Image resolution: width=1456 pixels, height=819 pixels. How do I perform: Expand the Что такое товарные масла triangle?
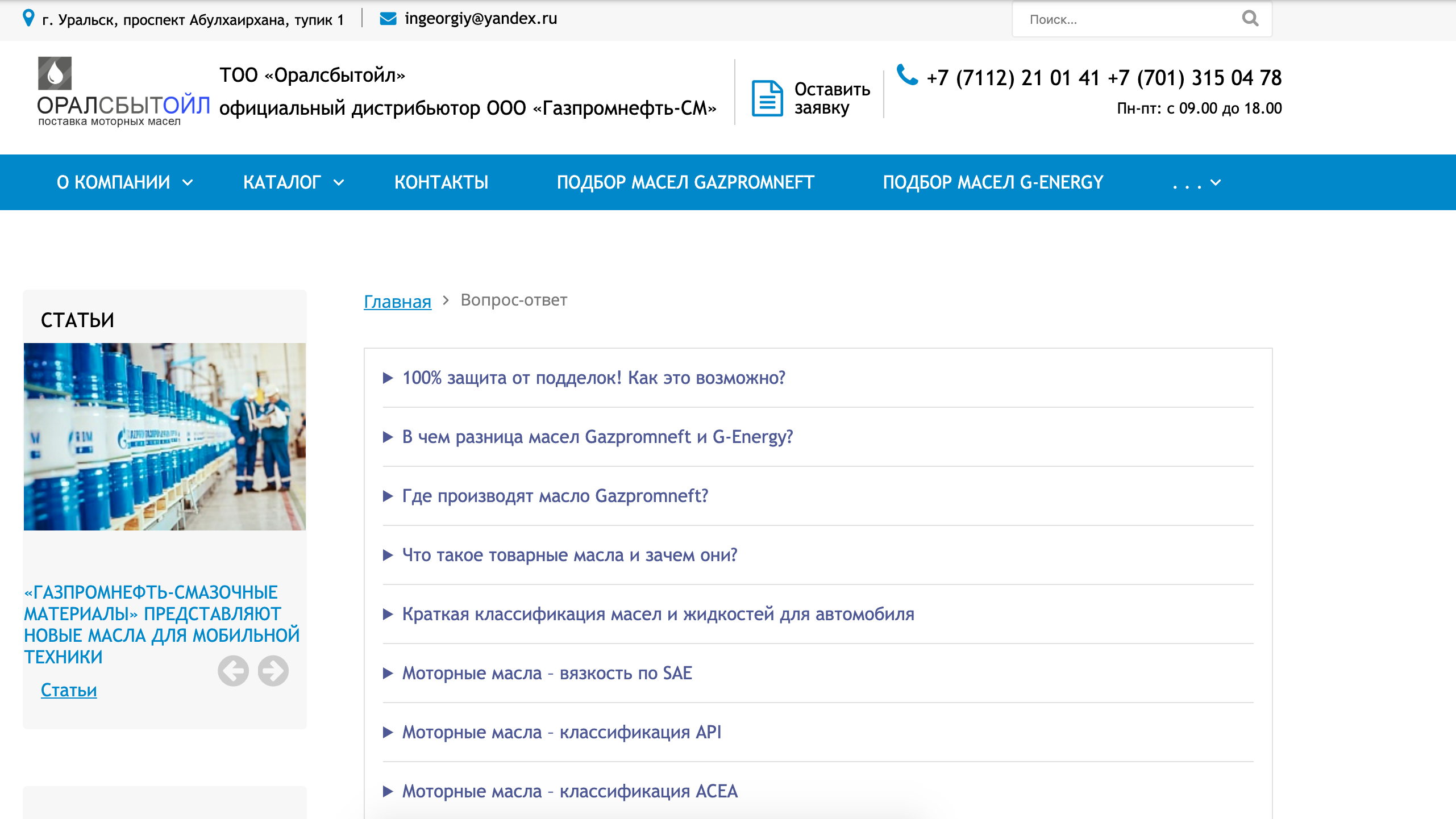tap(388, 555)
